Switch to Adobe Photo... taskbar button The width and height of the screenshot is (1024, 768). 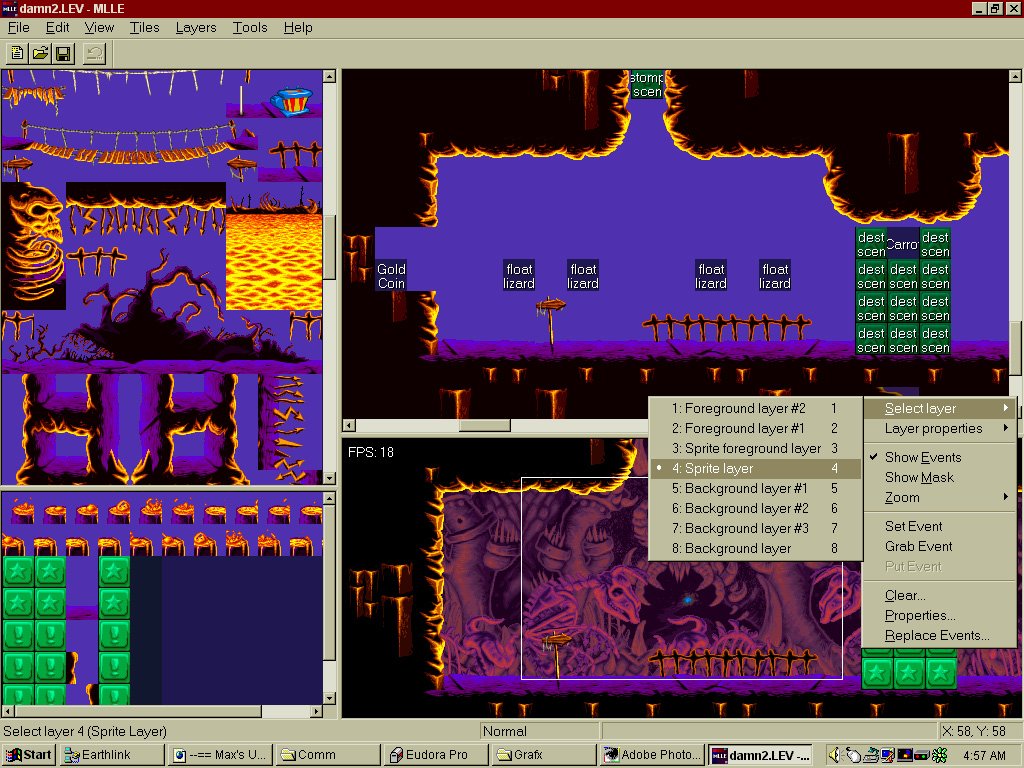pos(652,755)
